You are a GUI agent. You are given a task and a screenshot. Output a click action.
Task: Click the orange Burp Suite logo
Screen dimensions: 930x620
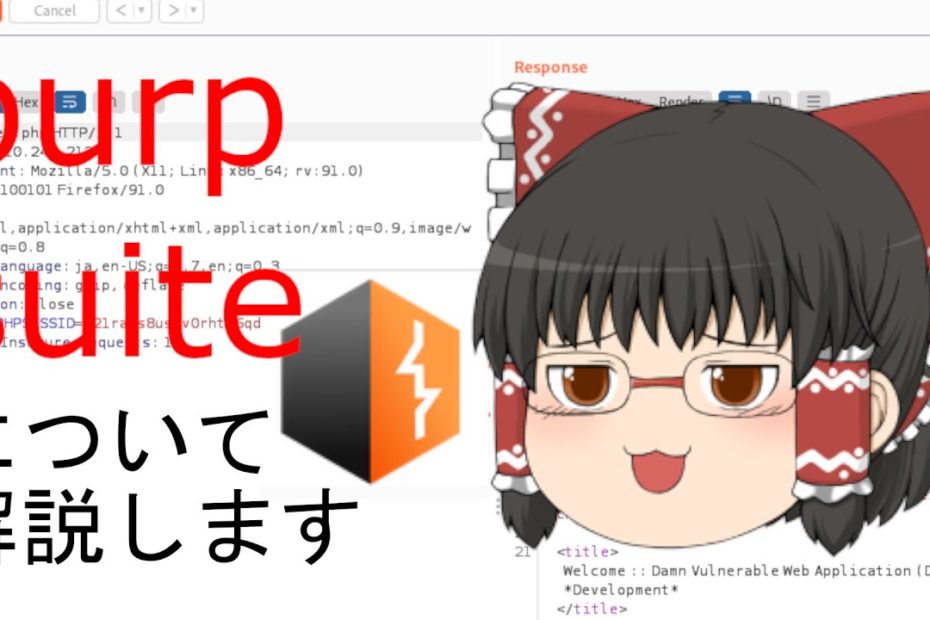coord(370,380)
